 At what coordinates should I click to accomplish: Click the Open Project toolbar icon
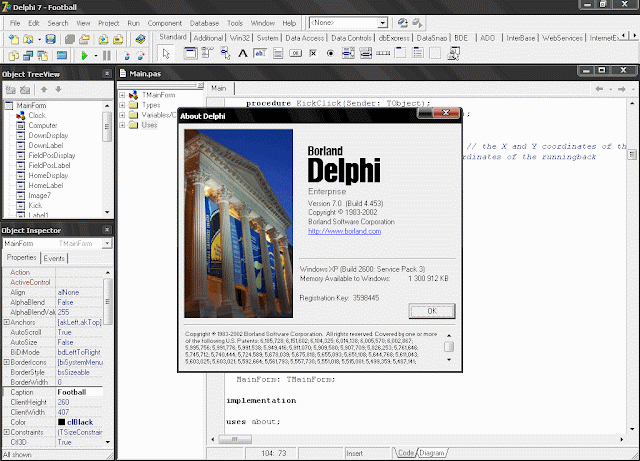[x=84, y=39]
